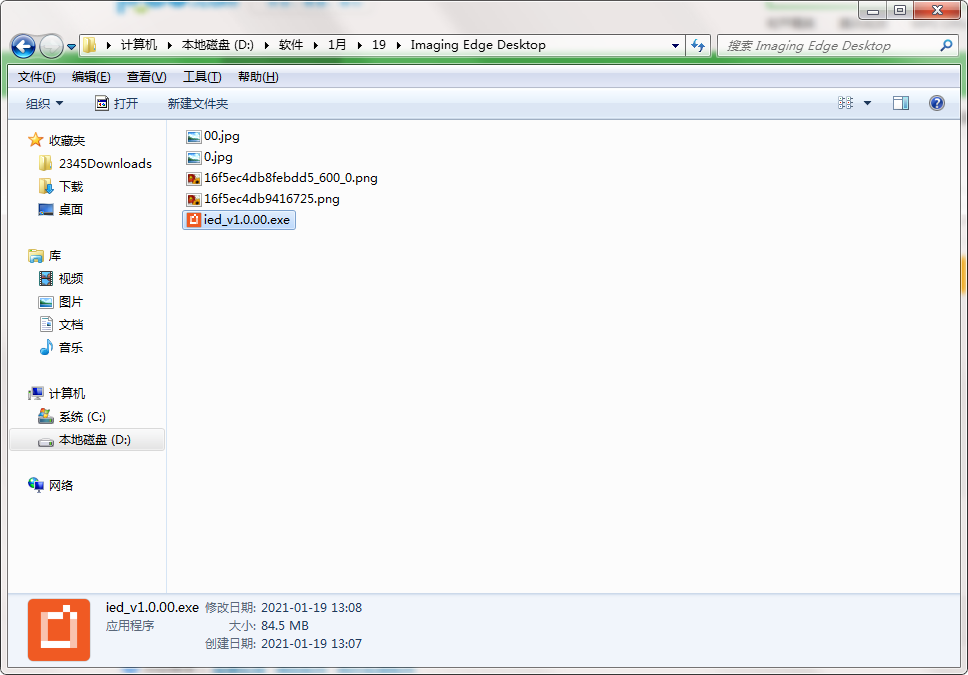Click the change view icon

coord(845,103)
